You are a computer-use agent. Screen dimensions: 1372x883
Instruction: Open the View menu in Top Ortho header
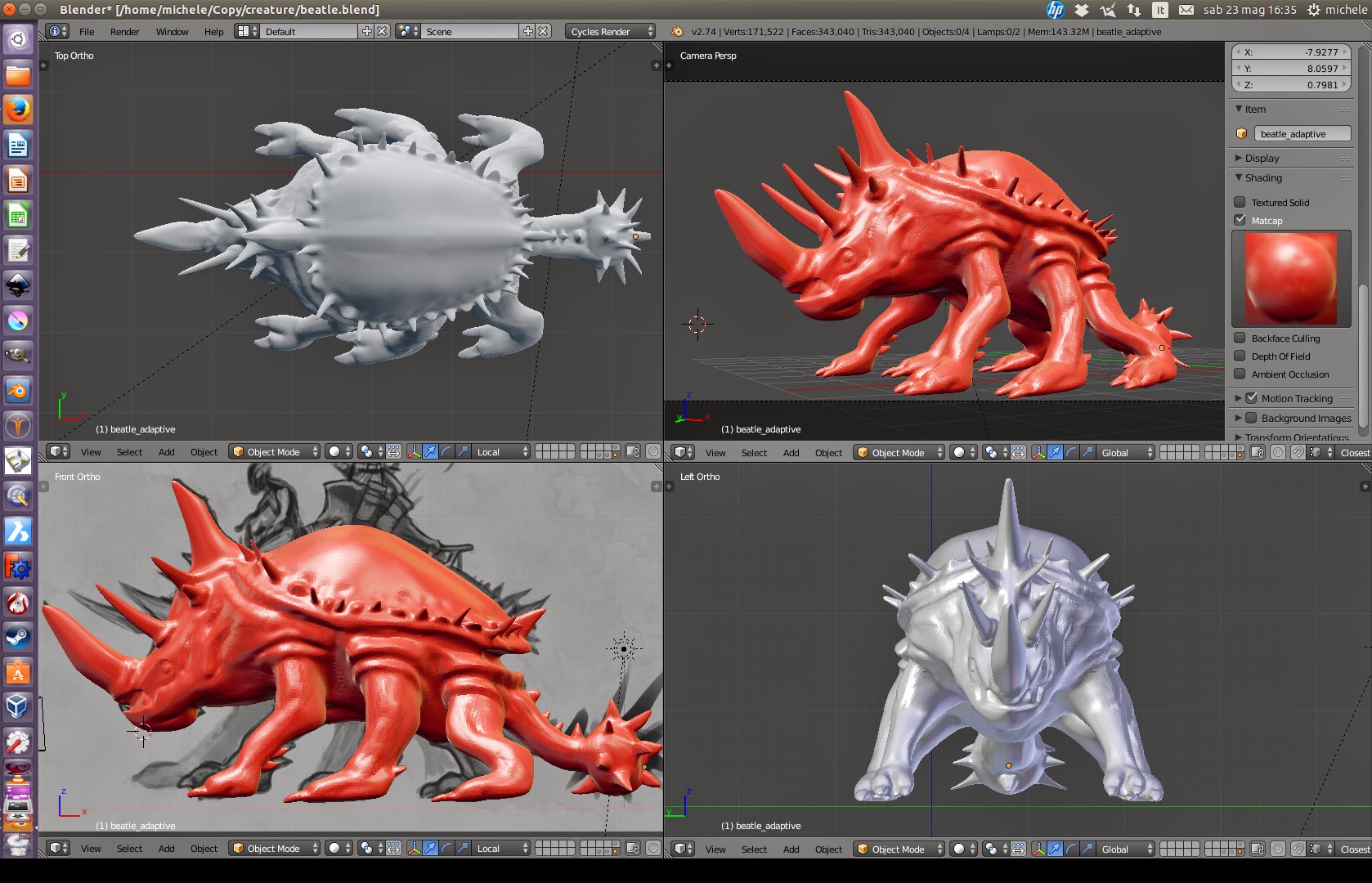pyautogui.click(x=91, y=451)
